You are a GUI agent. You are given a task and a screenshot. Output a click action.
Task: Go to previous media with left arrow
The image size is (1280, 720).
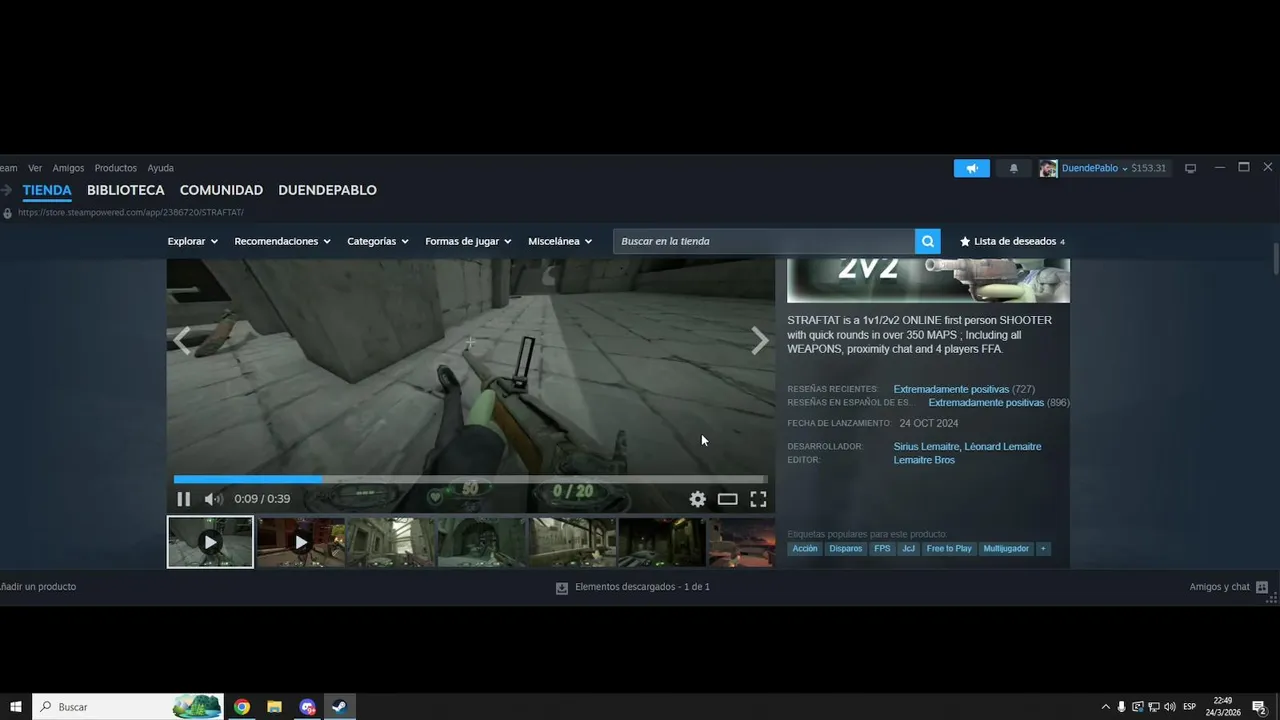[x=182, y=341]
